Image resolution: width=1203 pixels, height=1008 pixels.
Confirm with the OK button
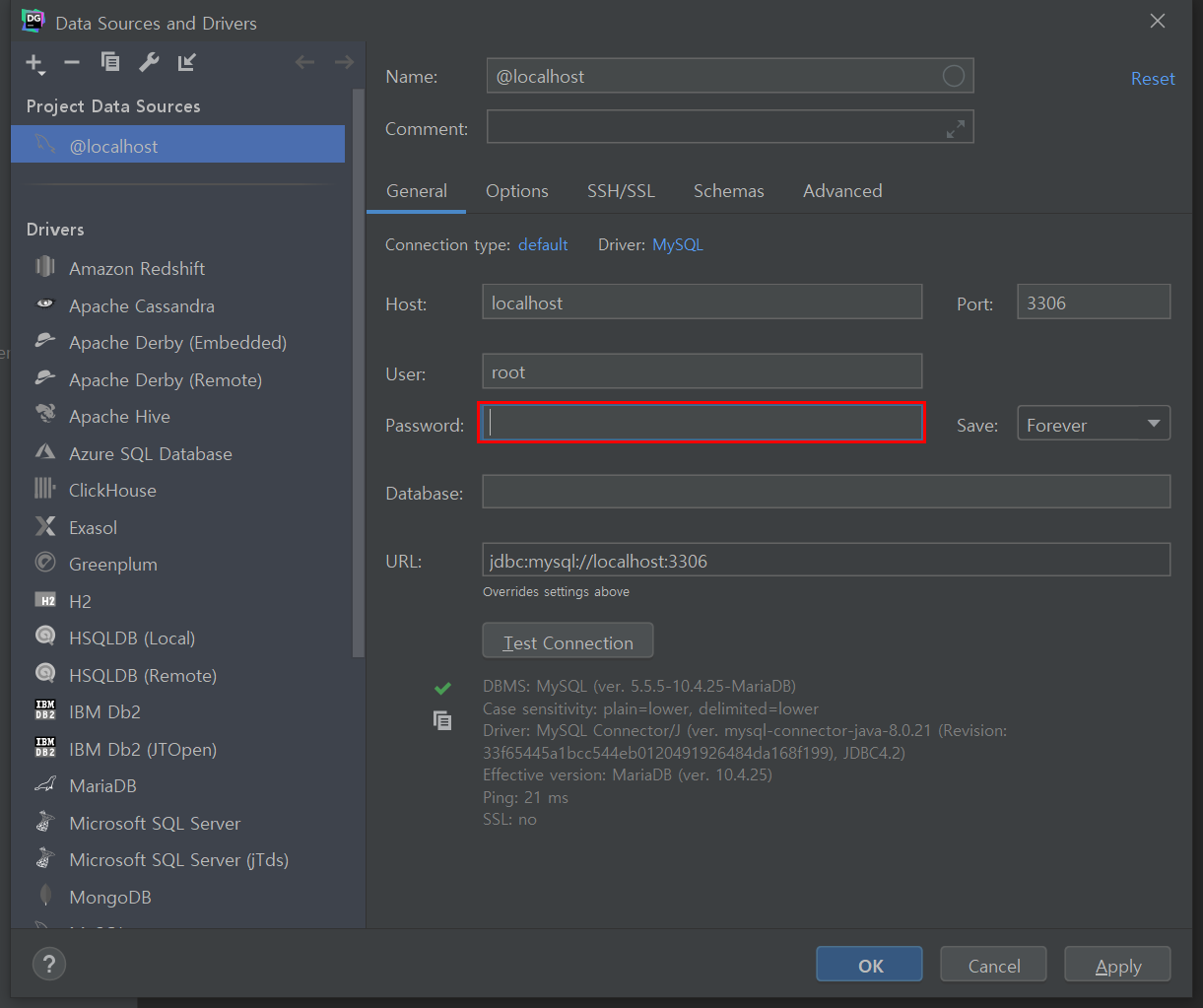870,965
